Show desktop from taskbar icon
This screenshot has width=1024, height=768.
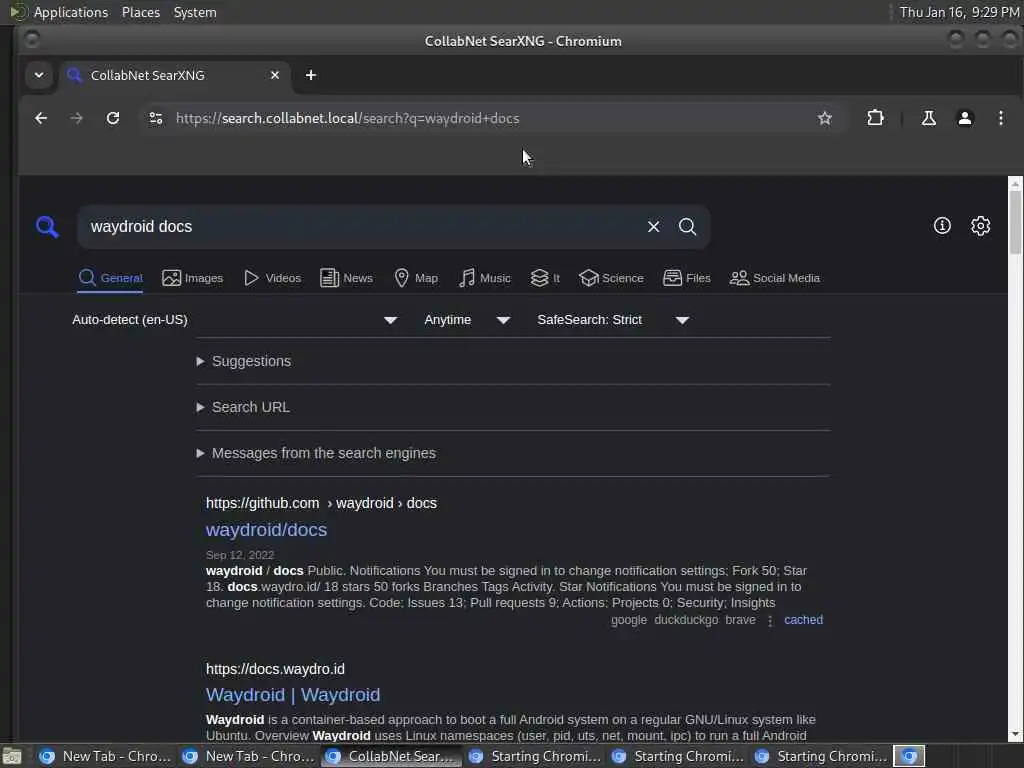click(12, 756)
